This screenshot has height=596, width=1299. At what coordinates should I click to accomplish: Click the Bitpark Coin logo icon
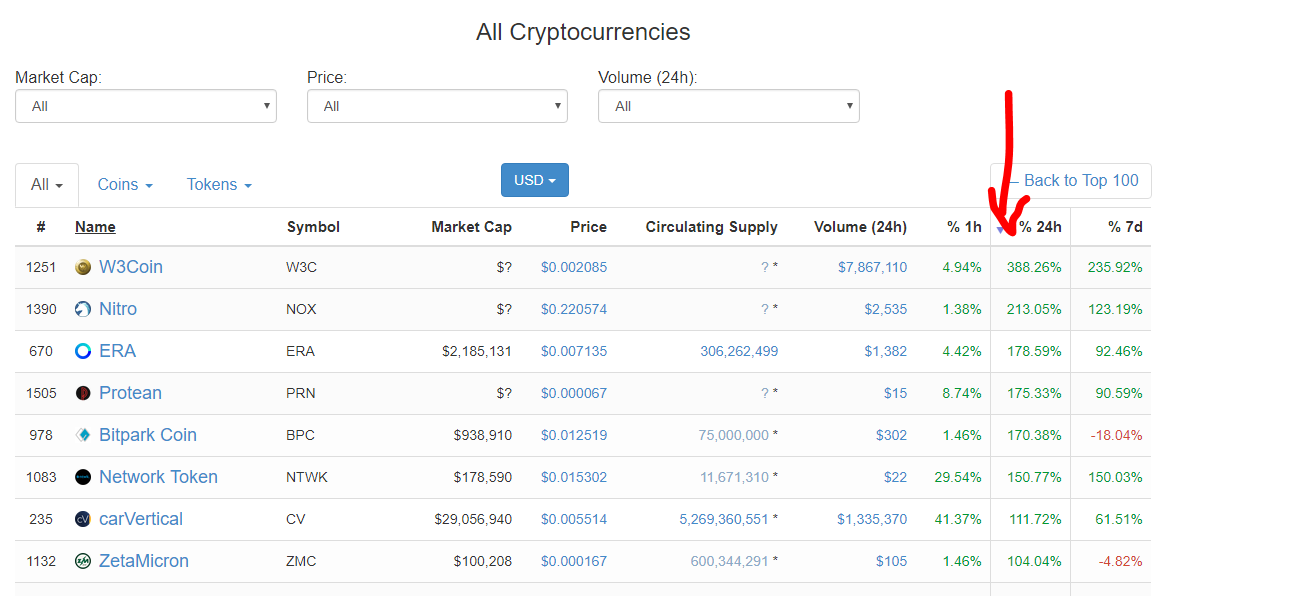83,435
